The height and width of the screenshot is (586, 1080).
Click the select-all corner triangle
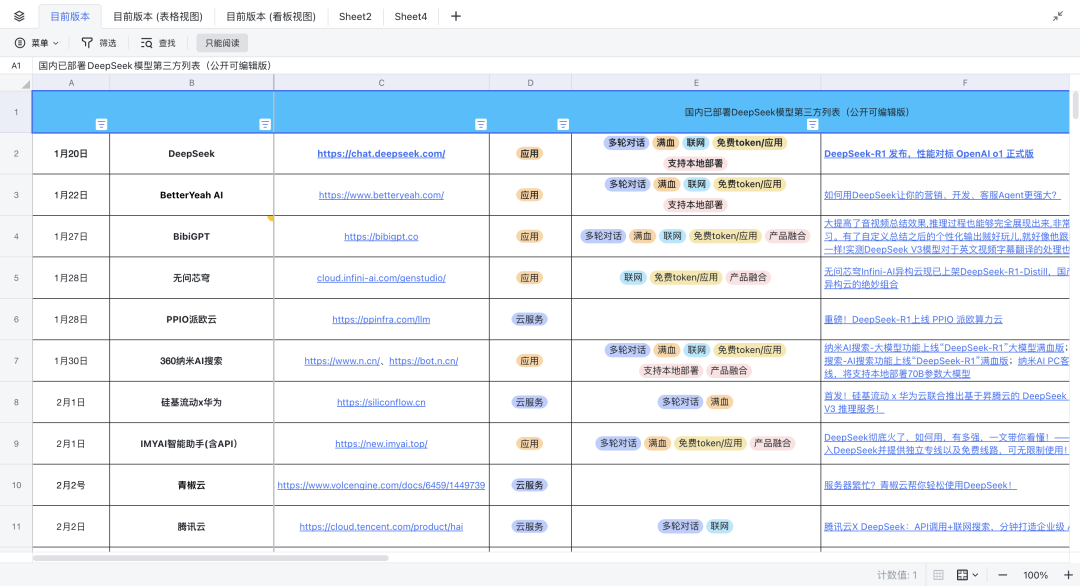pyautogui.click(x=25, y=85)
